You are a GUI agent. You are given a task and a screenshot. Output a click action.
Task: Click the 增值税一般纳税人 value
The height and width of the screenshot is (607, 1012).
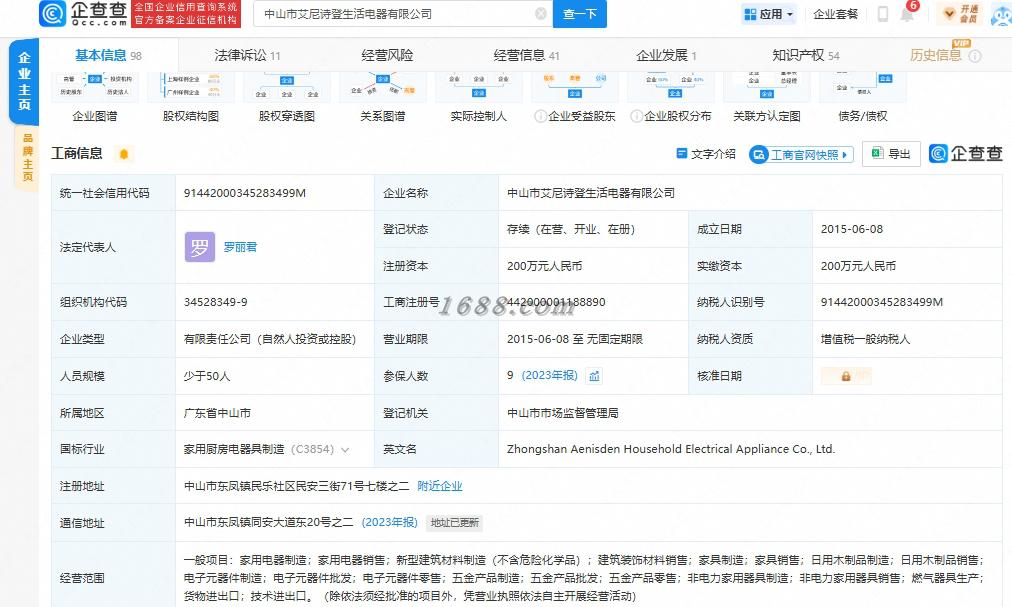pos(865,339)
